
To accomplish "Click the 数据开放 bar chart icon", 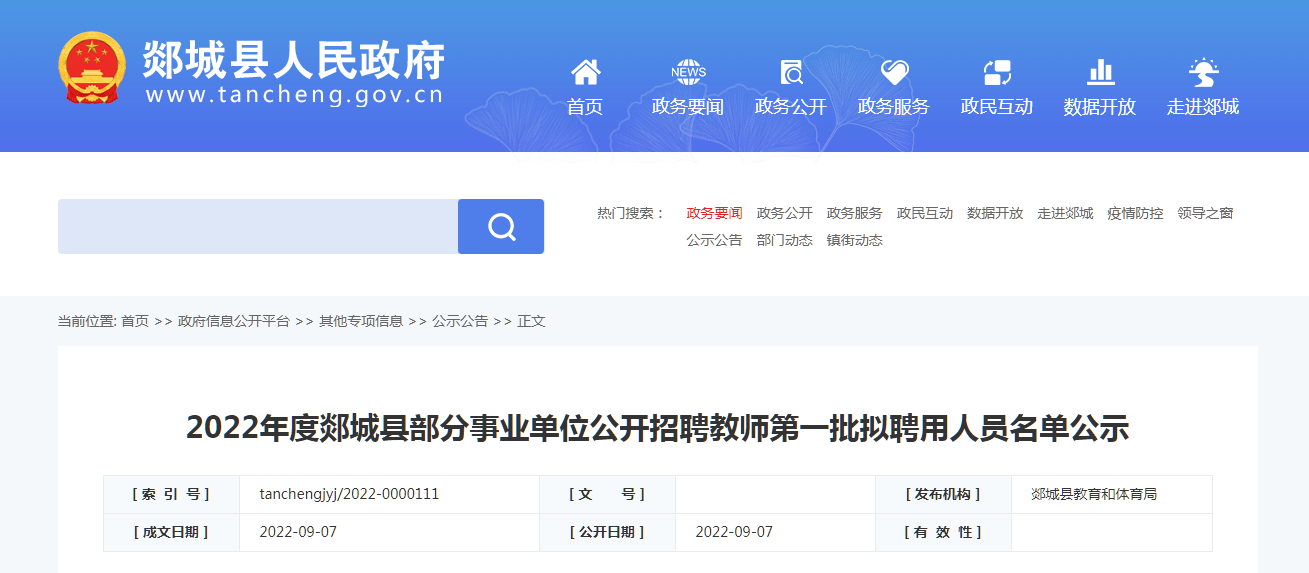I will (1100, 72).
